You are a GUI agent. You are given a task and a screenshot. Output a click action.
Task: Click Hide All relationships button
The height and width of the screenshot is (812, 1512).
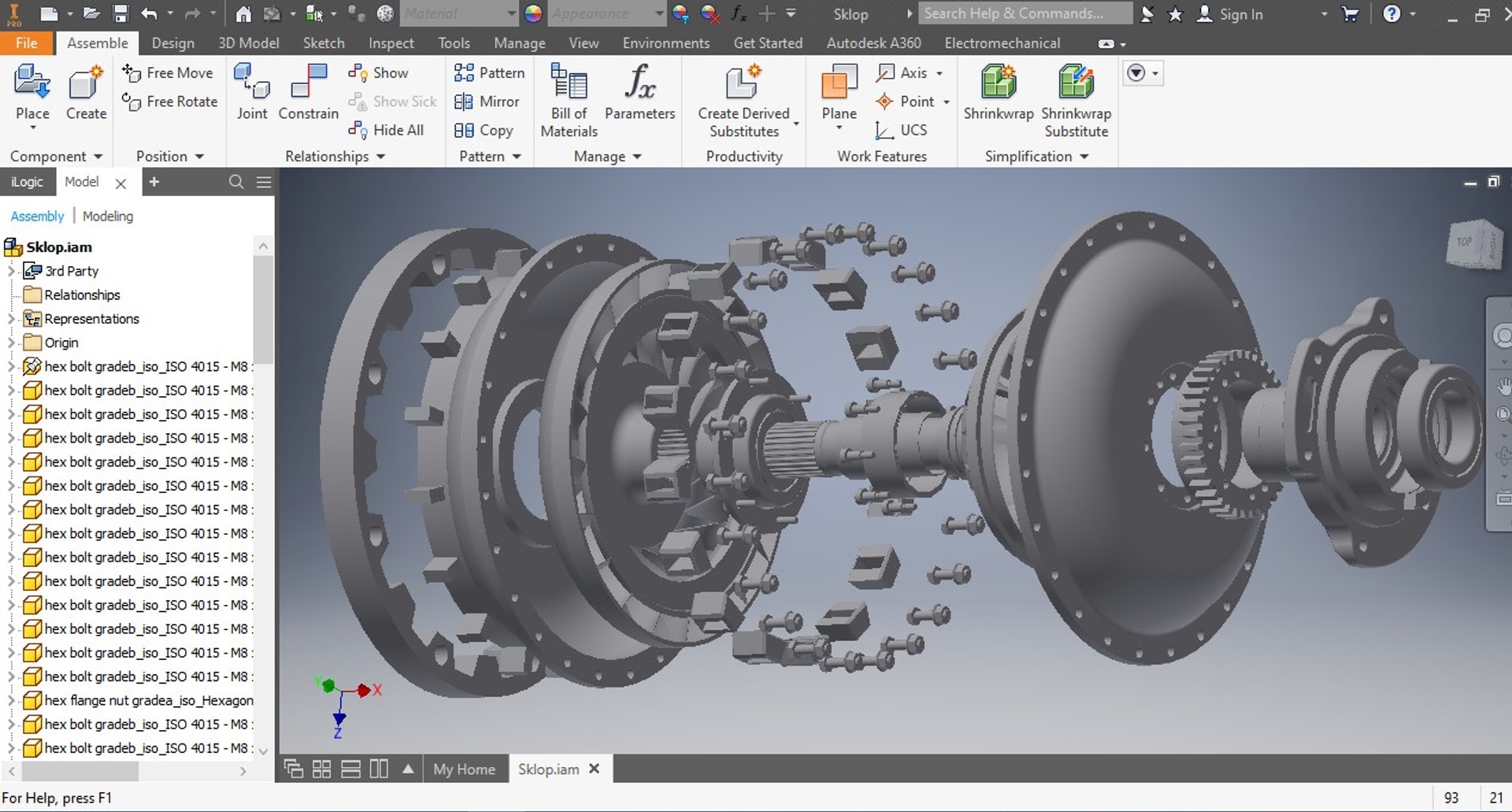[386, 130]
